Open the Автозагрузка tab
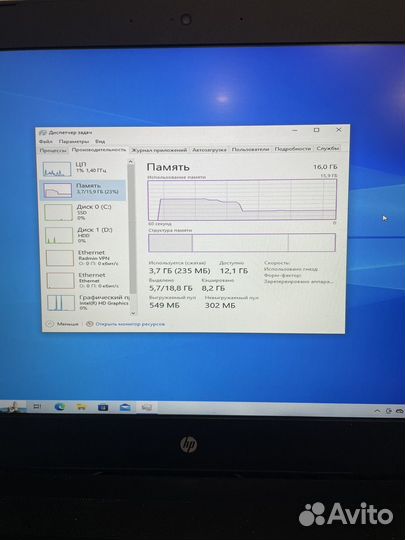Screen dimensions: 405x540 coord(209,150)
